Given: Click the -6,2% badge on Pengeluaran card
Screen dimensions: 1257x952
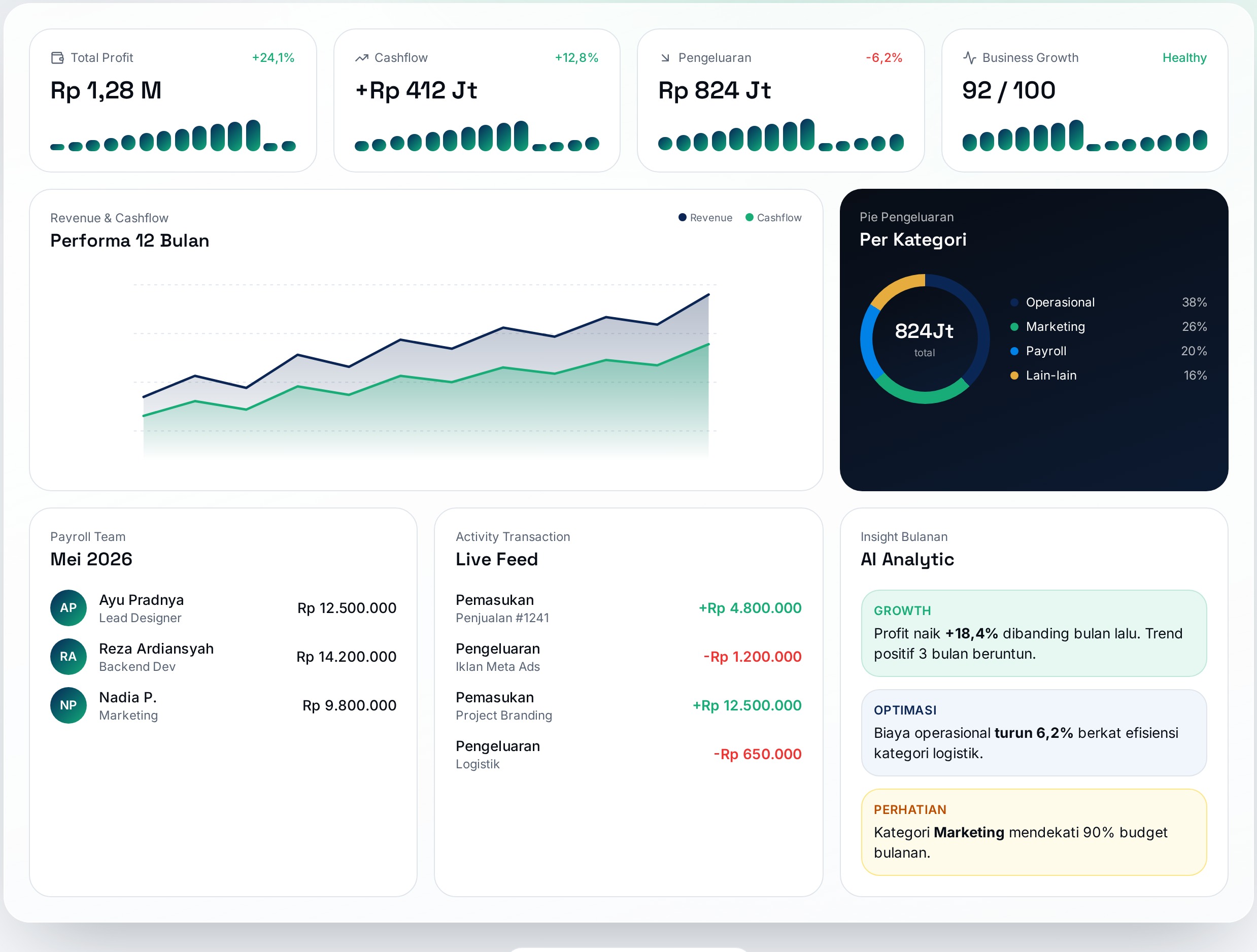Looking at the screenshot, I should coord(884,58).
